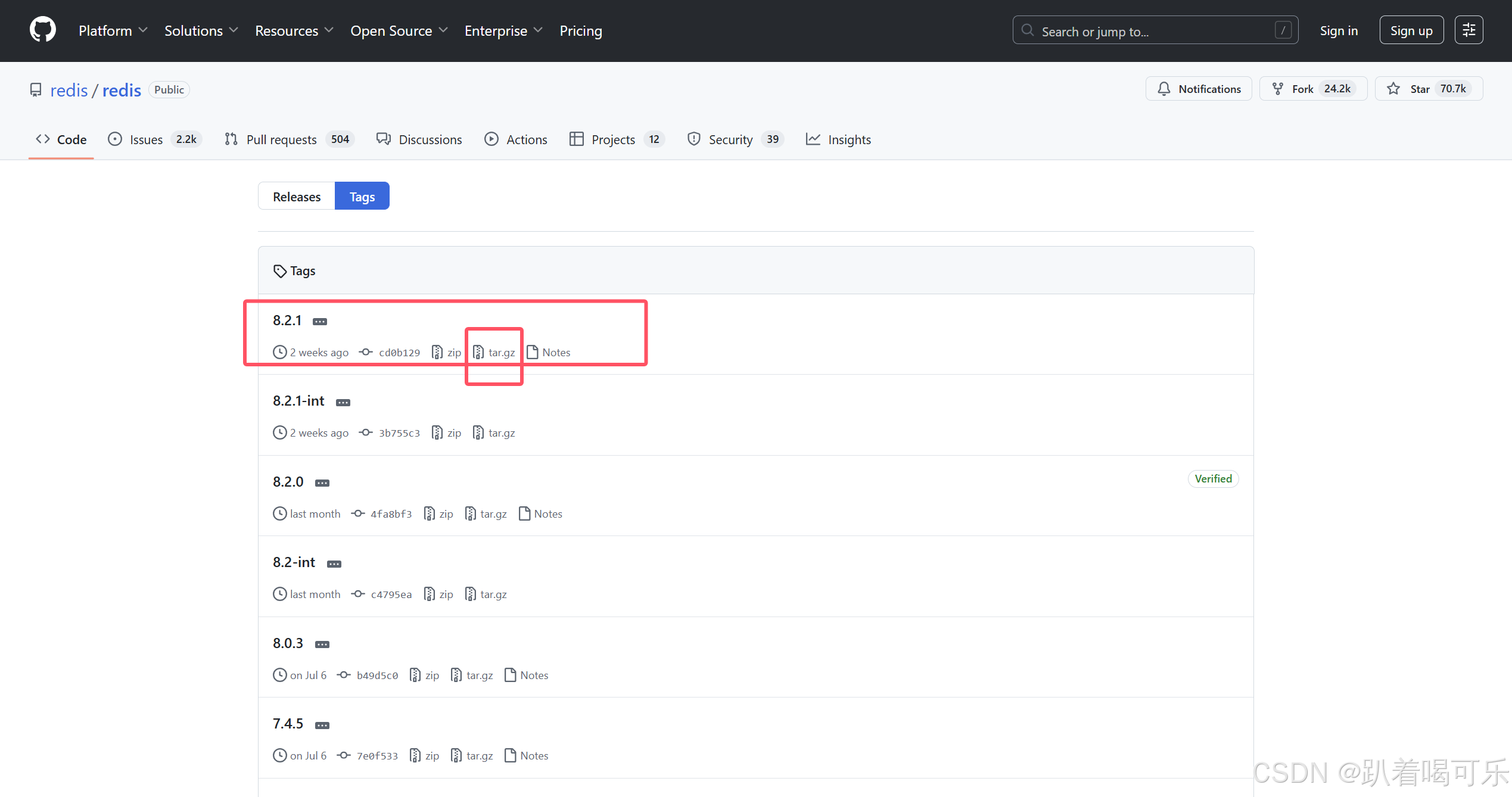
Task: Download tar.gz for tag 8.0.3
Action: (472, 675)
